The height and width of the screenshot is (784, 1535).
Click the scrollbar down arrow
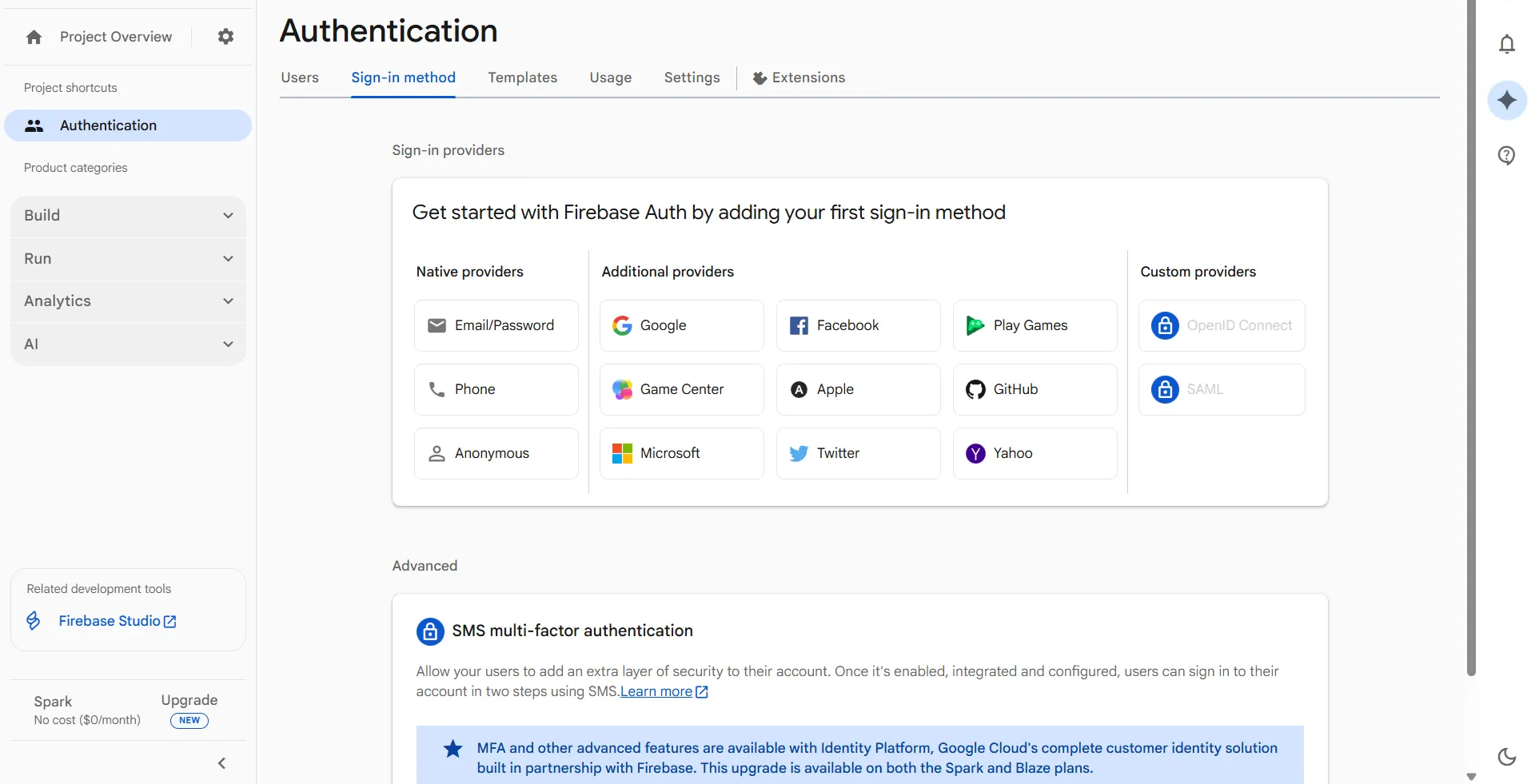1471,776
